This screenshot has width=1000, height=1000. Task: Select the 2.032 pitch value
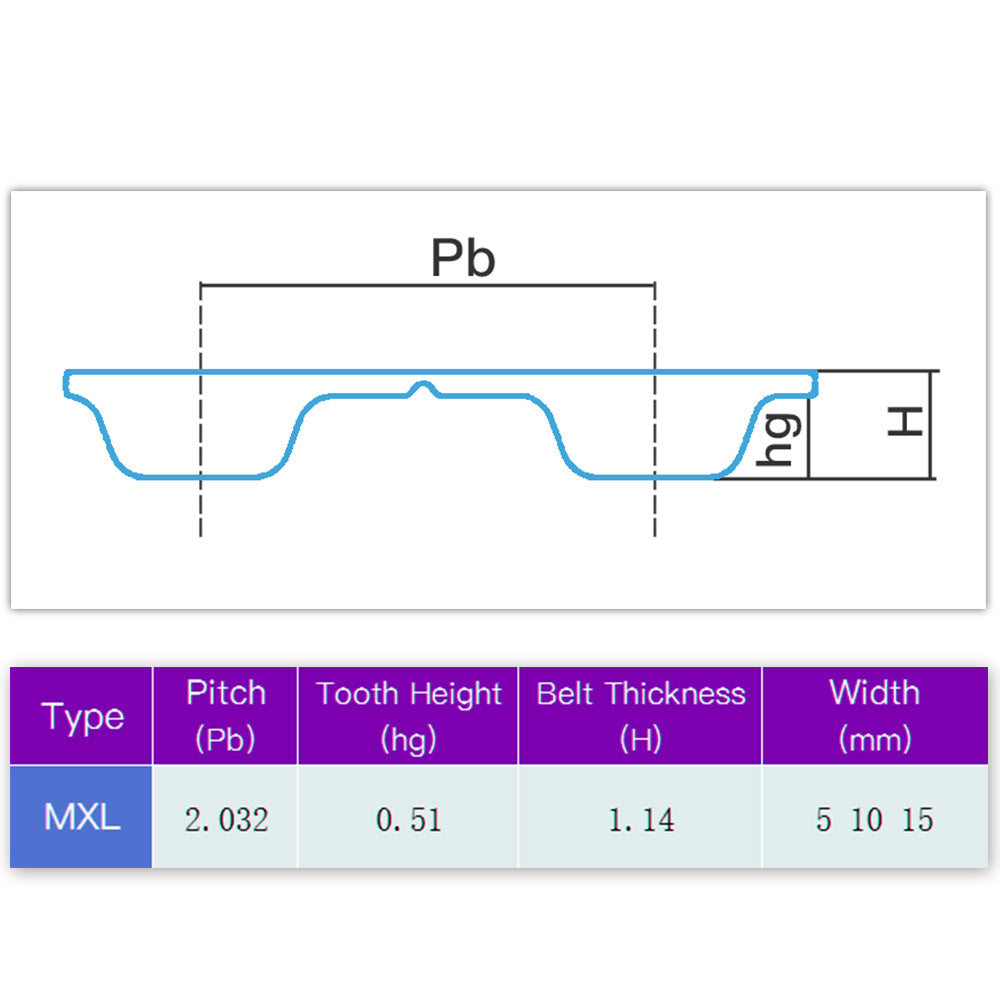[x=227, y=820]
